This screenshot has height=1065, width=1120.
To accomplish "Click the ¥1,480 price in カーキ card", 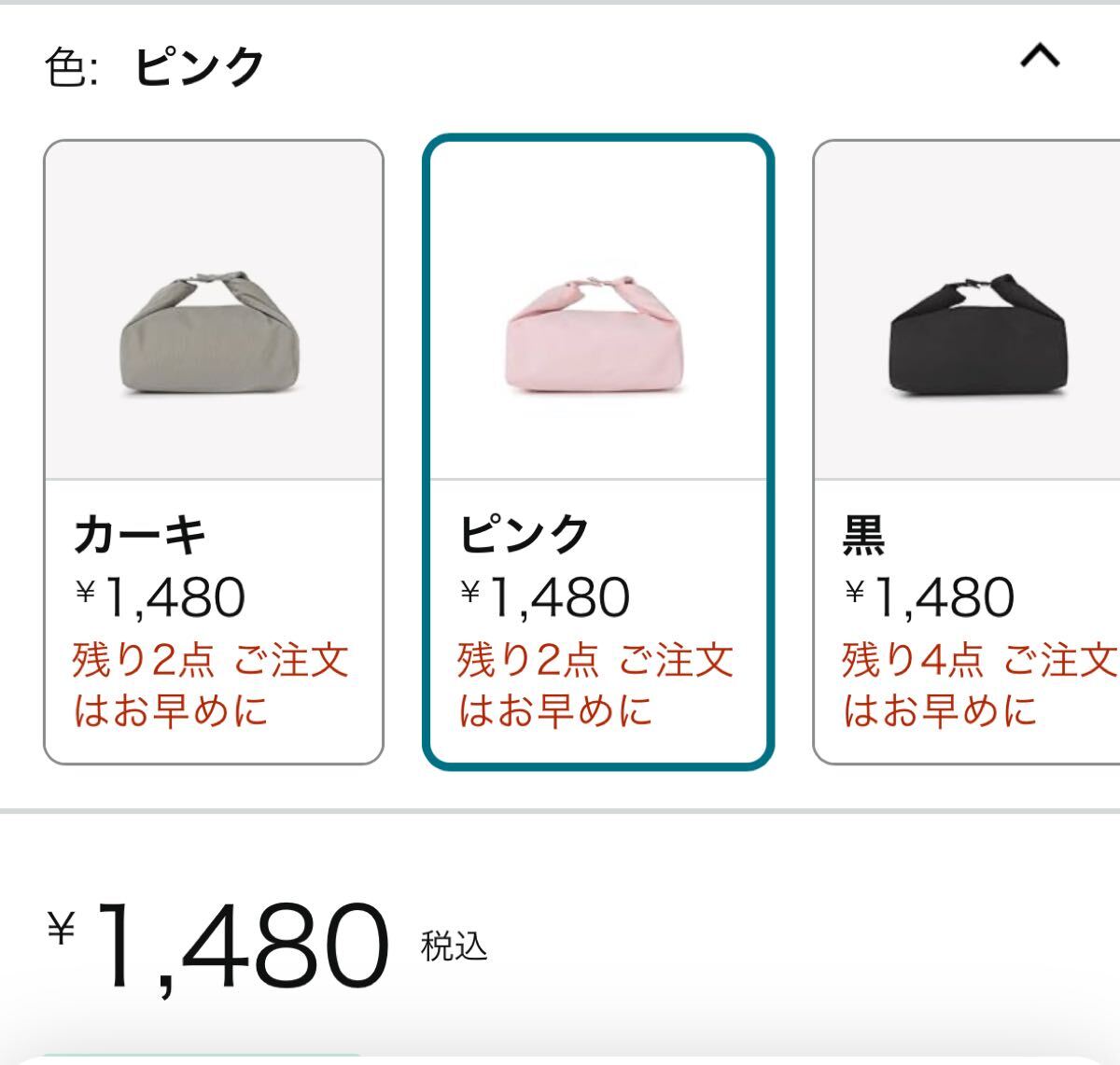I will point(161,596).
